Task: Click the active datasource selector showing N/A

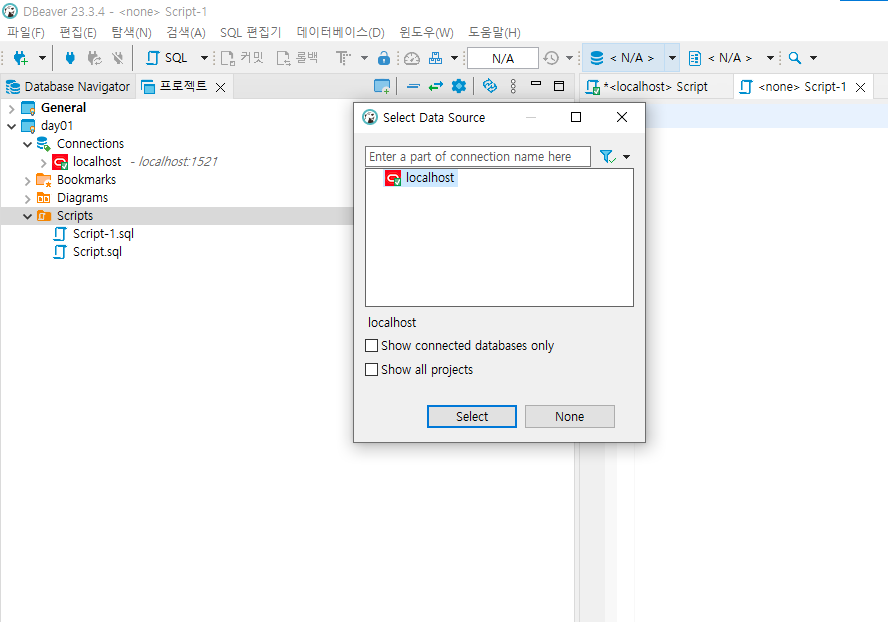Action: (x=623, y=58)
